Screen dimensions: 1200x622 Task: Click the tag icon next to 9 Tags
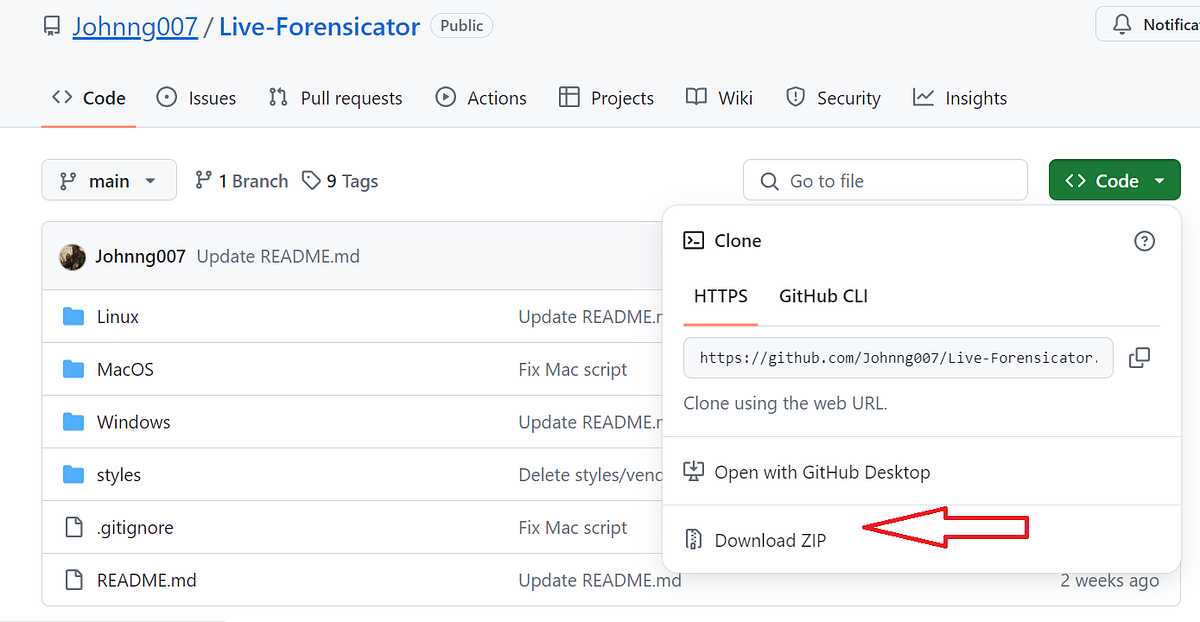(x=309, y=180)
